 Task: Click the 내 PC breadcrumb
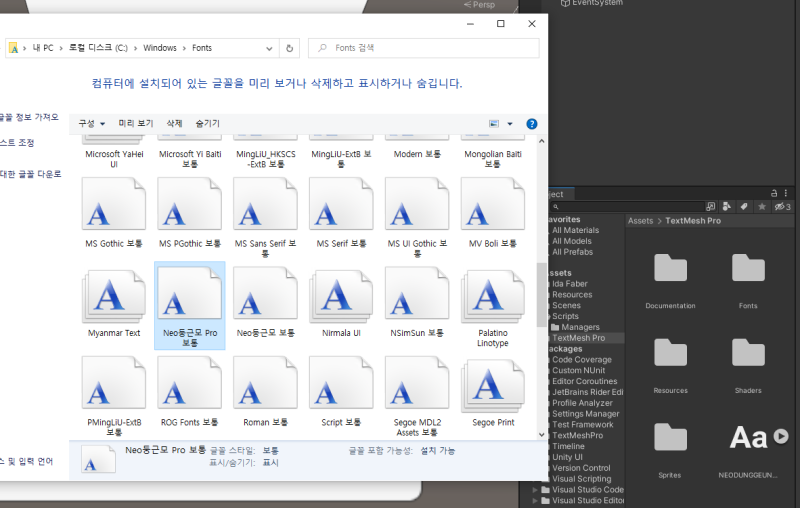43,48
